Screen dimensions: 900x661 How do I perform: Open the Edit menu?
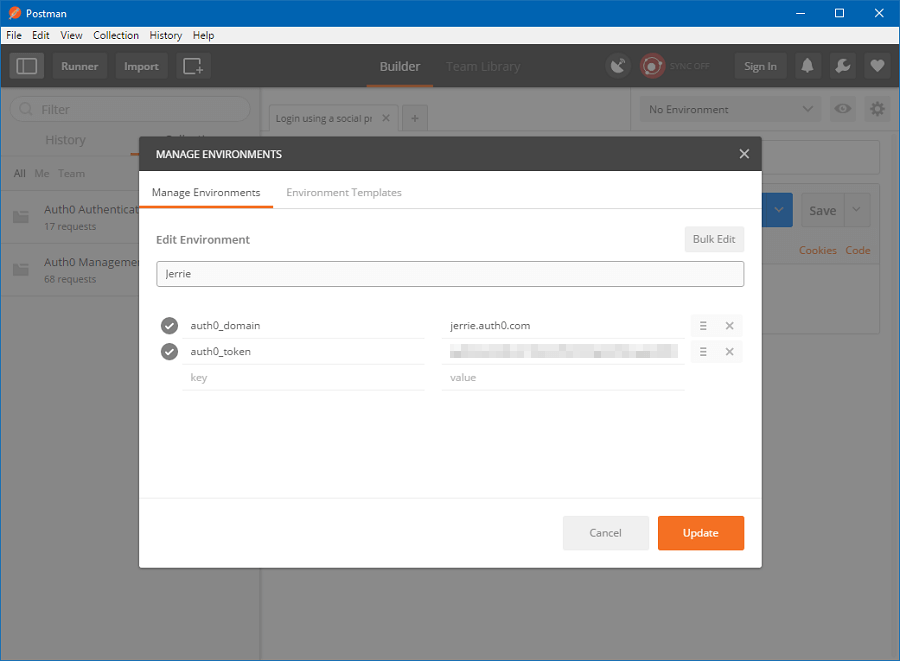pos(41,35)
